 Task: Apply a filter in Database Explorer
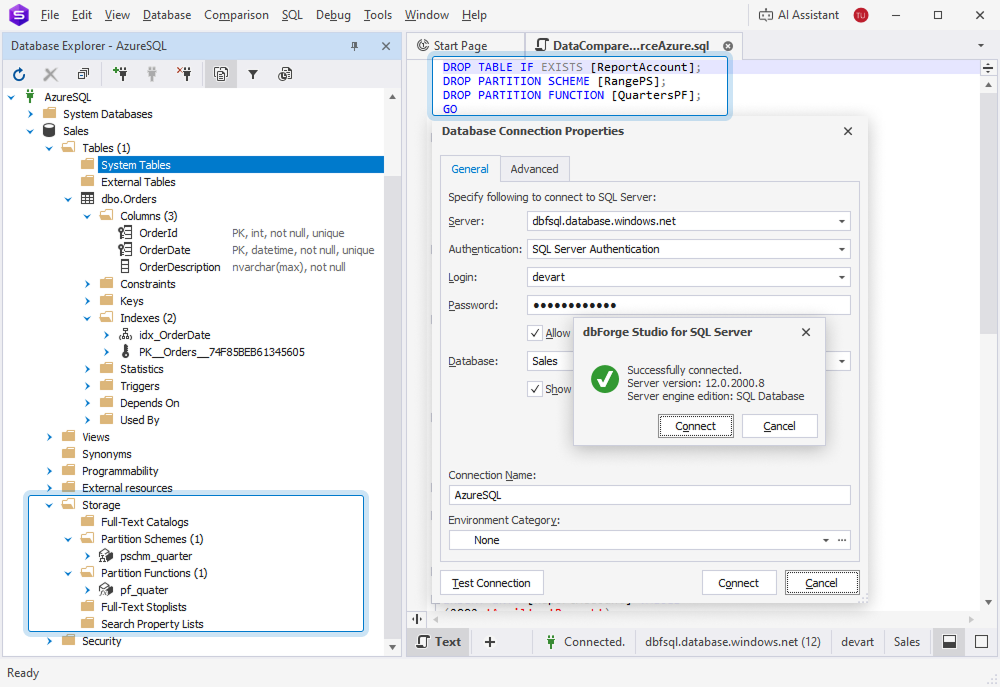coord(253,73)
